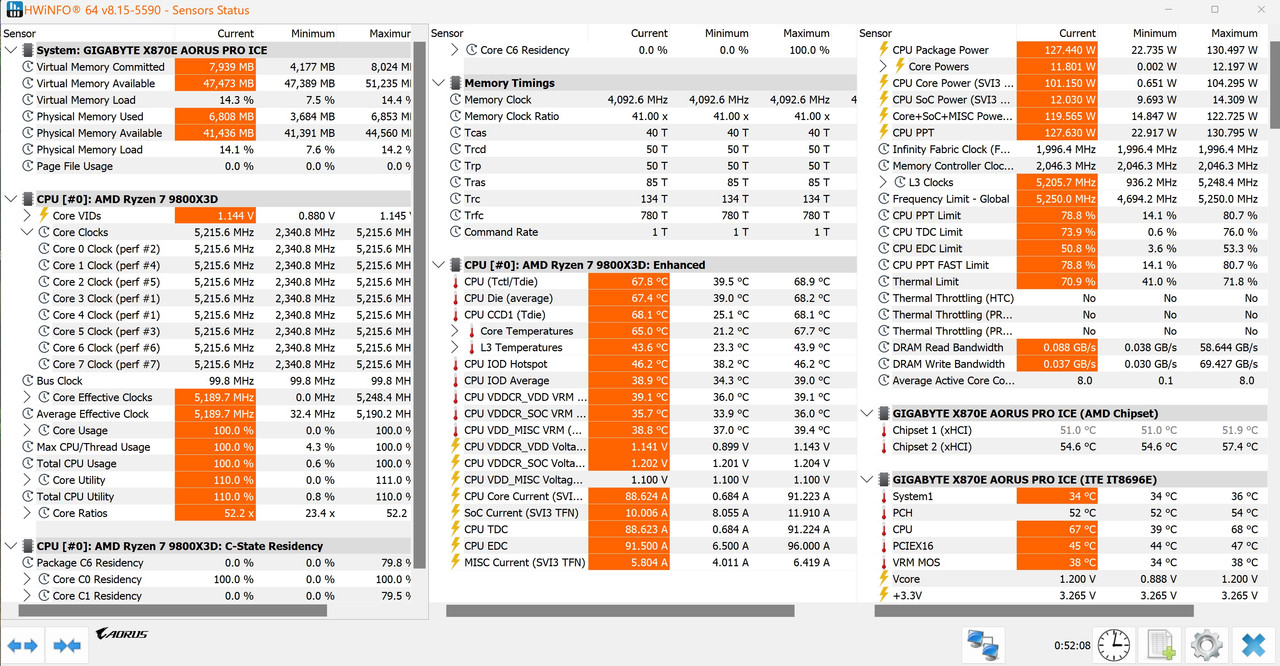Screen dimensions: 1280x666
Task: Click the 0:52:08 elapsed time
Action: (x=1072, y=646)
